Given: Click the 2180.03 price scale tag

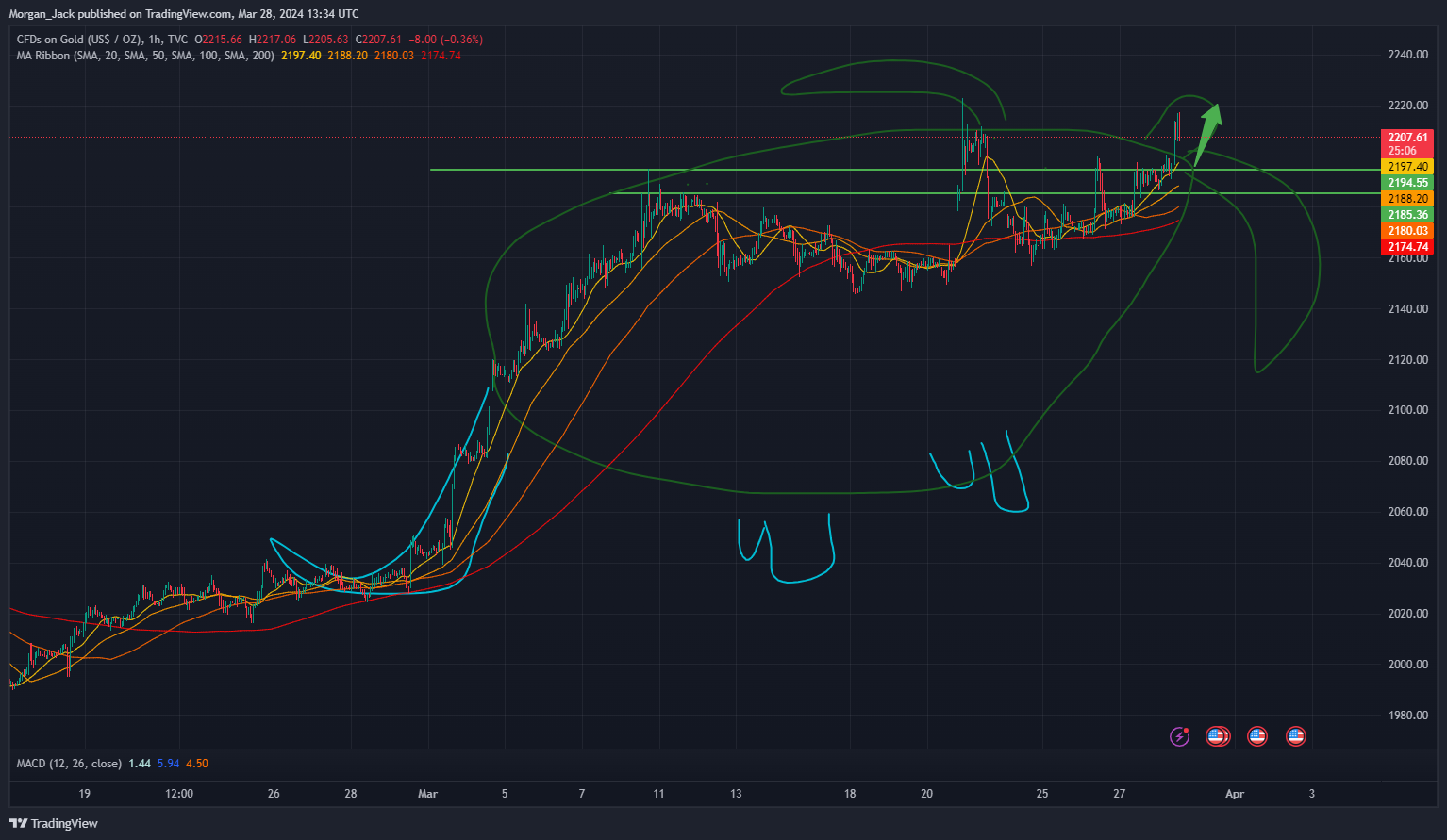Looking at the screenshot, I should click(x=1407, y=231).
